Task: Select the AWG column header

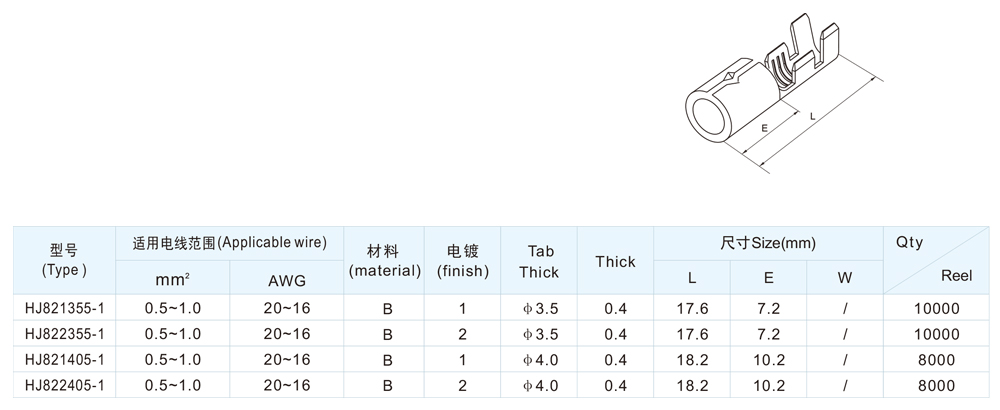Action: [286, 279]
